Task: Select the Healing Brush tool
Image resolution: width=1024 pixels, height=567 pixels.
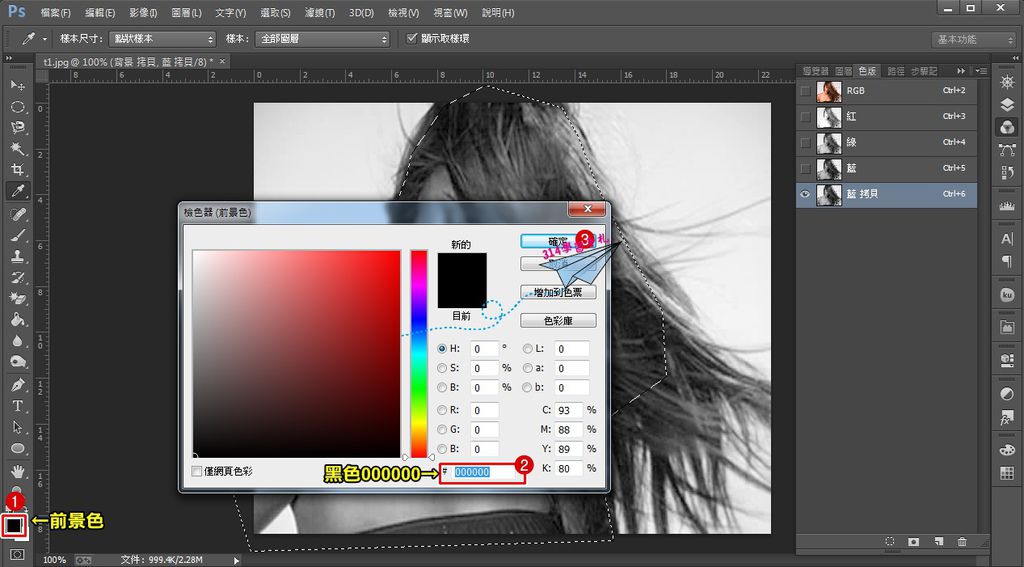Action: (x=18, y=214)
